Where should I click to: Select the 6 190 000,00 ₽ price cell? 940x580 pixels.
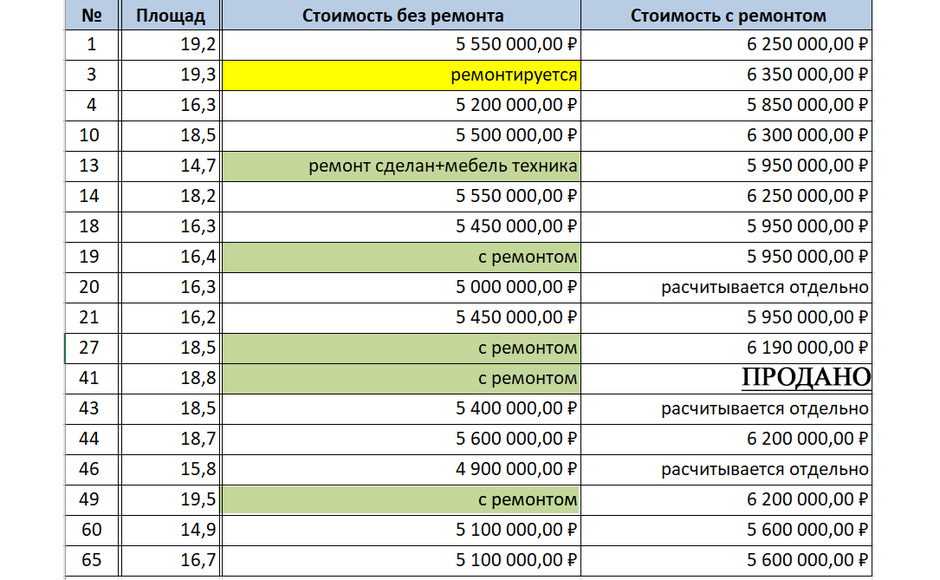pyautogui.click(x=727, y=348)
